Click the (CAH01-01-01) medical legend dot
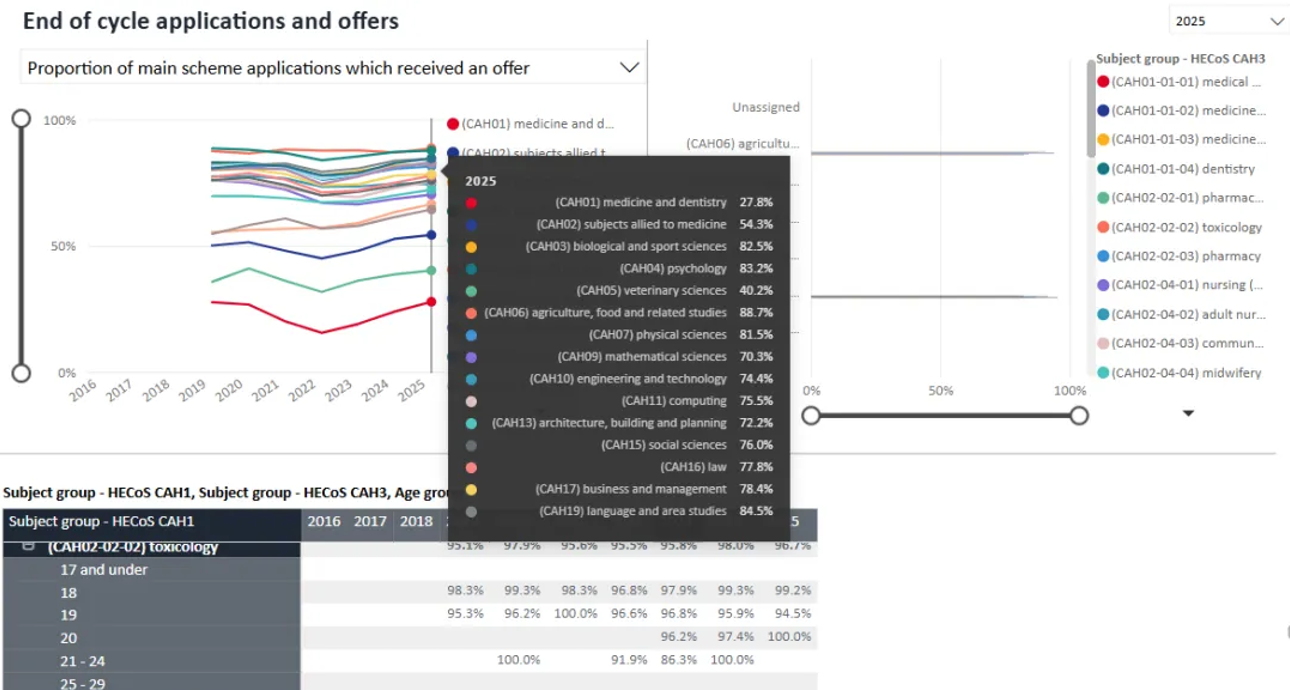 pyautogui.click(x=1103, y=82)
